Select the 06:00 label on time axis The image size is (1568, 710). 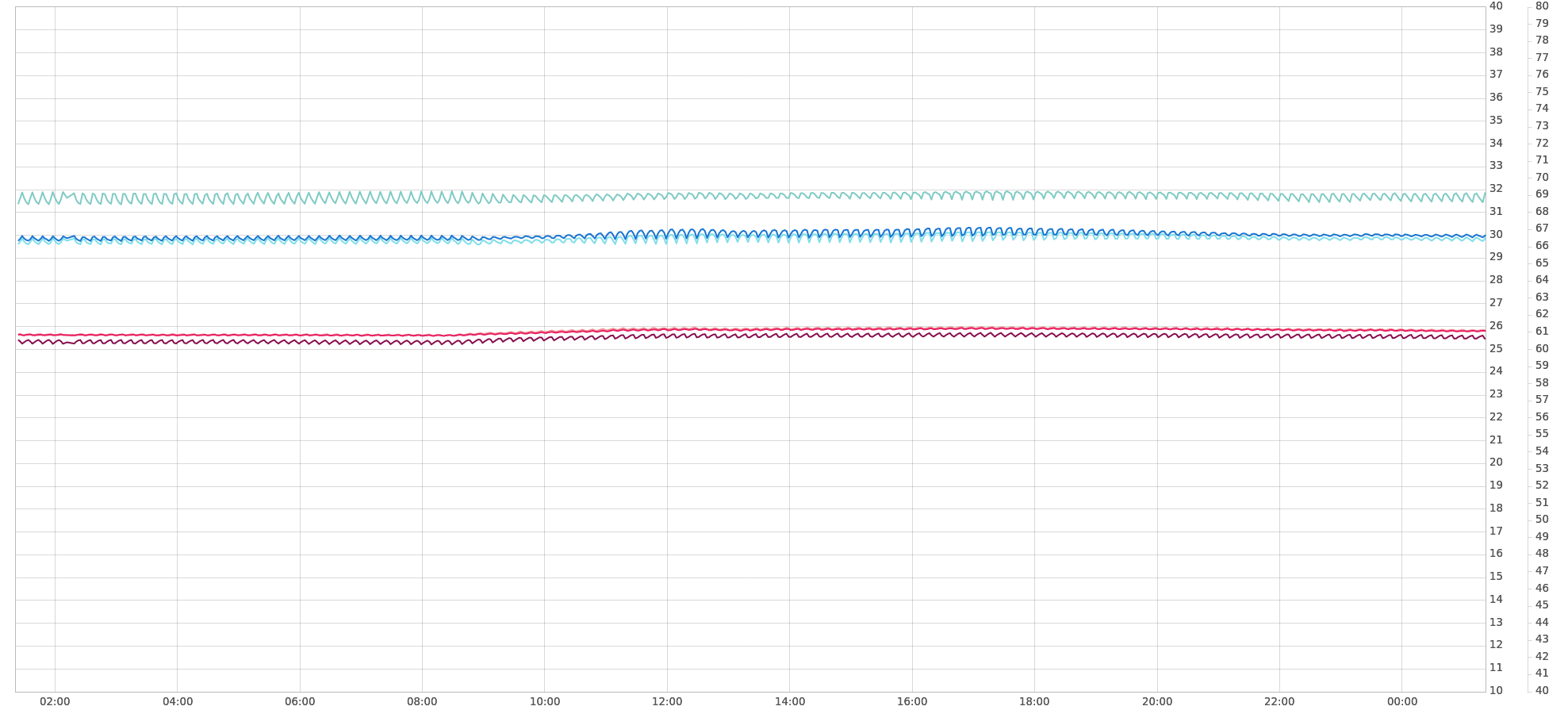(x=300, y=701)
